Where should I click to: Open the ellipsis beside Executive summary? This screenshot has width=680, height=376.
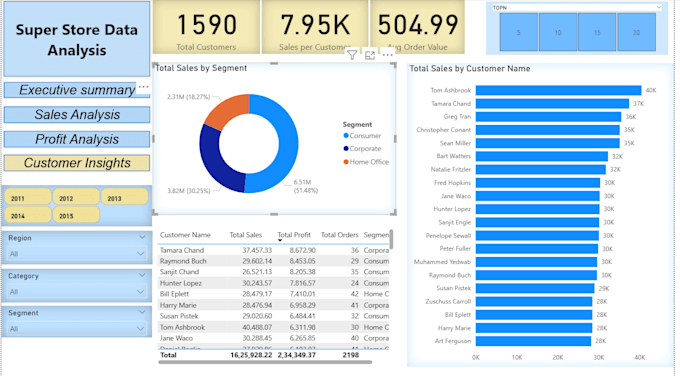(x=143, y=87)
